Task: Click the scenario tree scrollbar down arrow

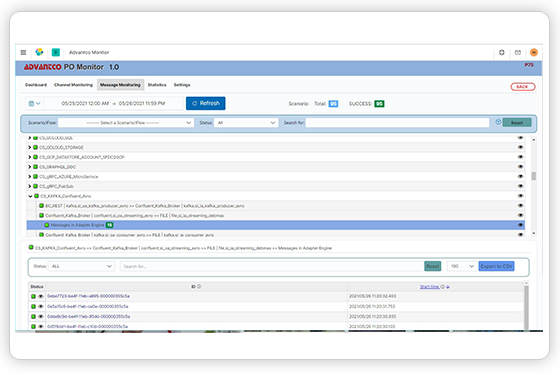Action: (534, 233)
